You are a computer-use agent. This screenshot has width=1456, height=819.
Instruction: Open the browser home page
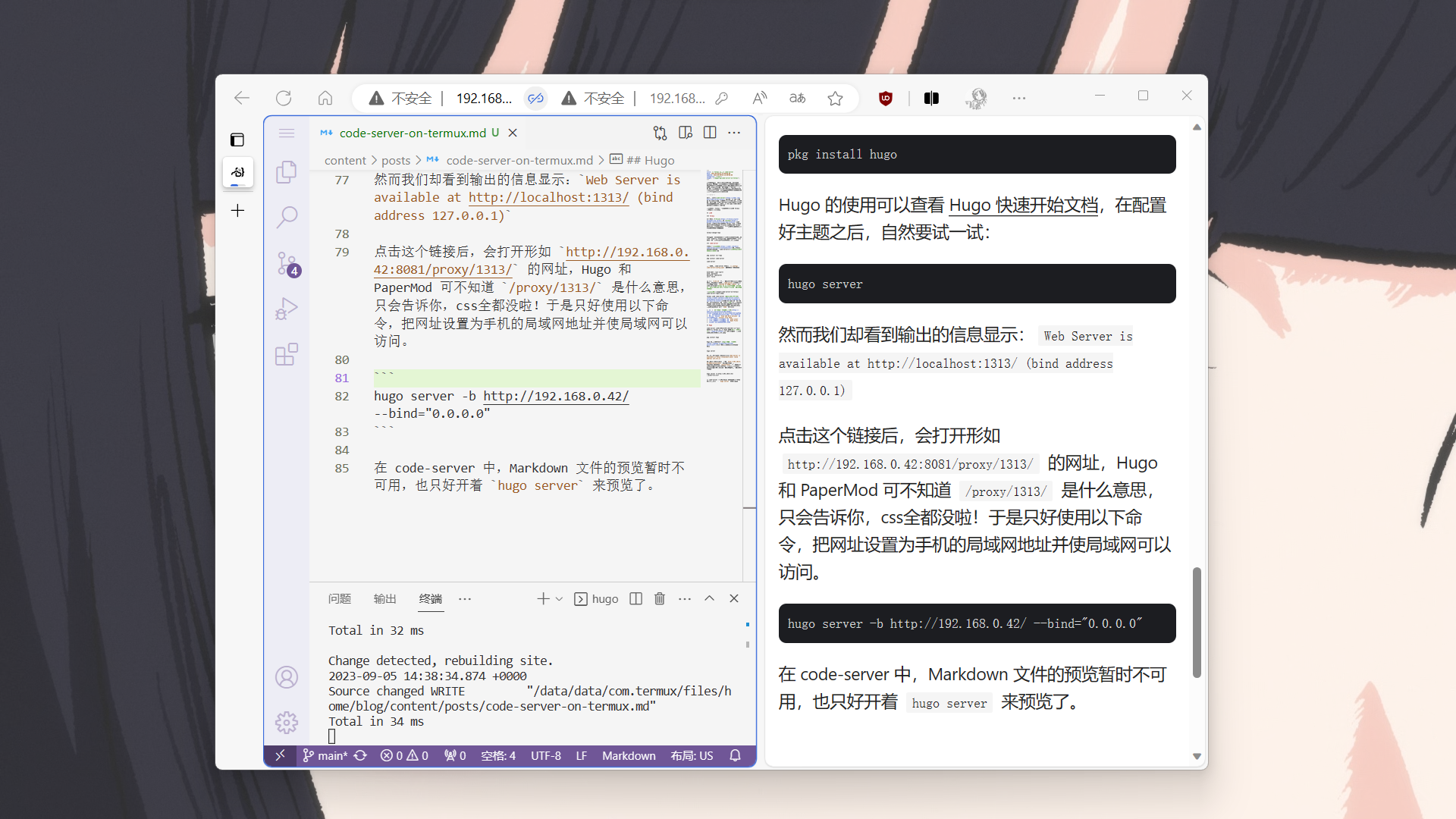[x=325, y=98]
